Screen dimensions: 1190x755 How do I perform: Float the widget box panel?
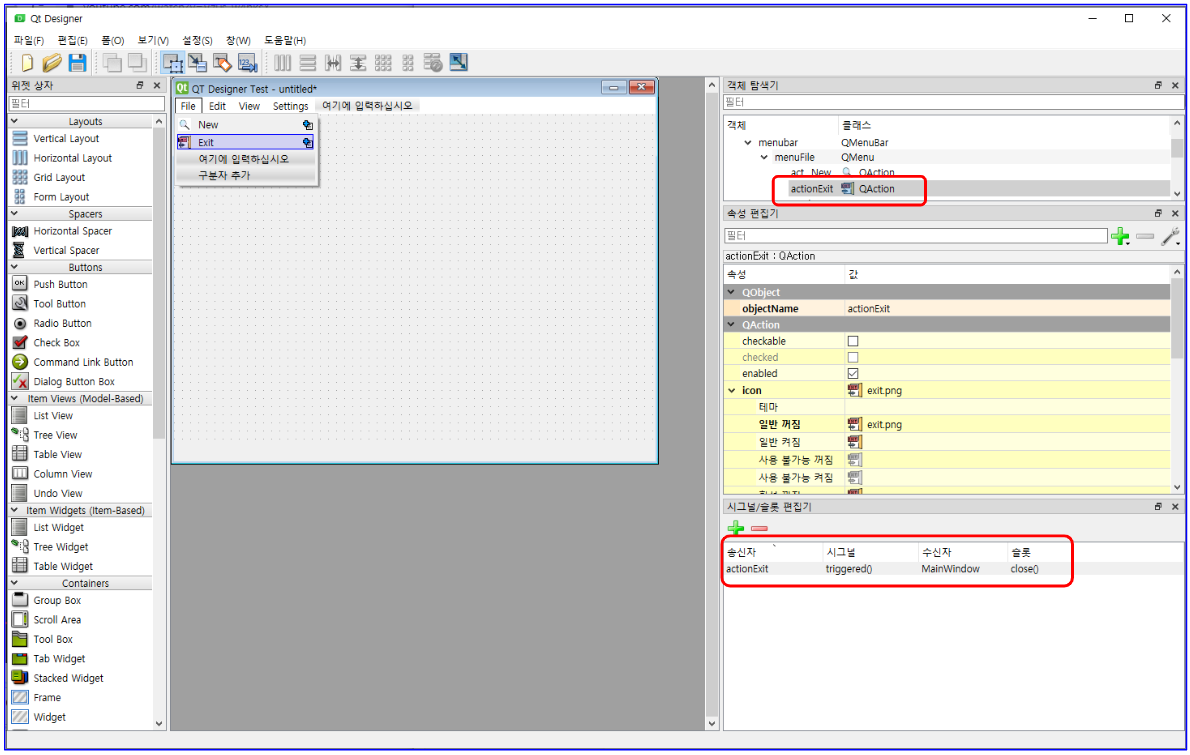140,86
